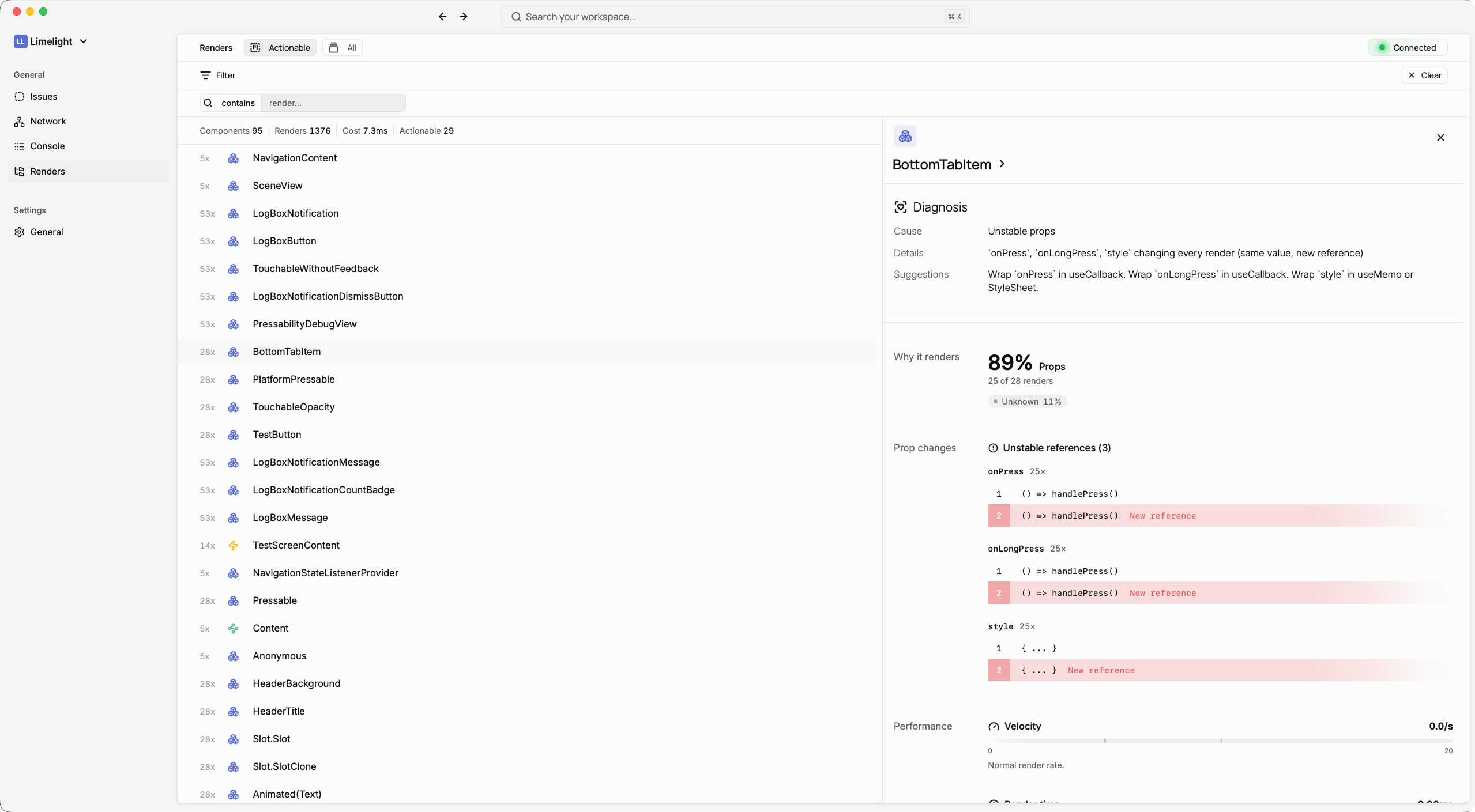The image size is (1475, 812).
Task: Open the Console panel
Action: 47,146
